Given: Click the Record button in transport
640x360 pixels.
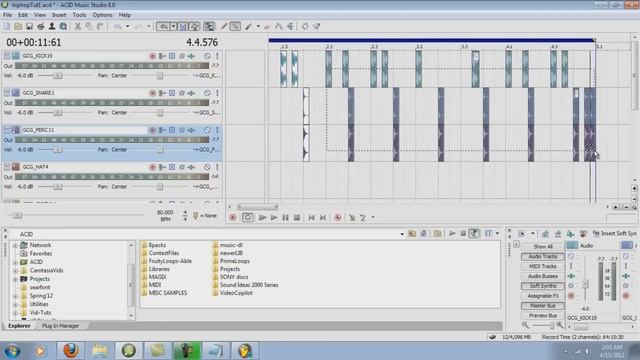Looking at the screenshot, I should [233, 218].
